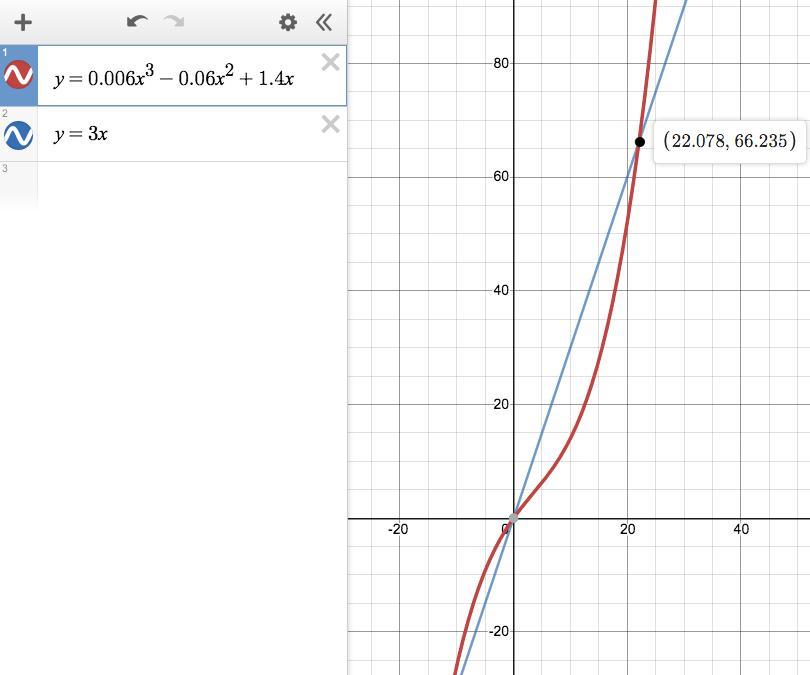
Task: Click the blue line near y=20
Action: coord(552,404)
